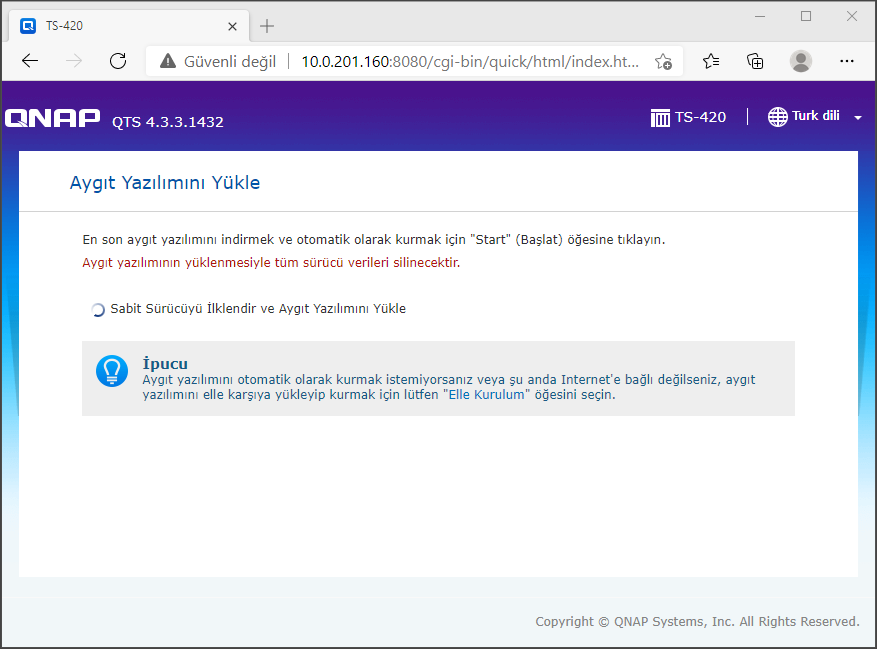The image size is (877, 649).
Task: Click the 'Güvenli değil' security warning
Action: click(218, 61)
